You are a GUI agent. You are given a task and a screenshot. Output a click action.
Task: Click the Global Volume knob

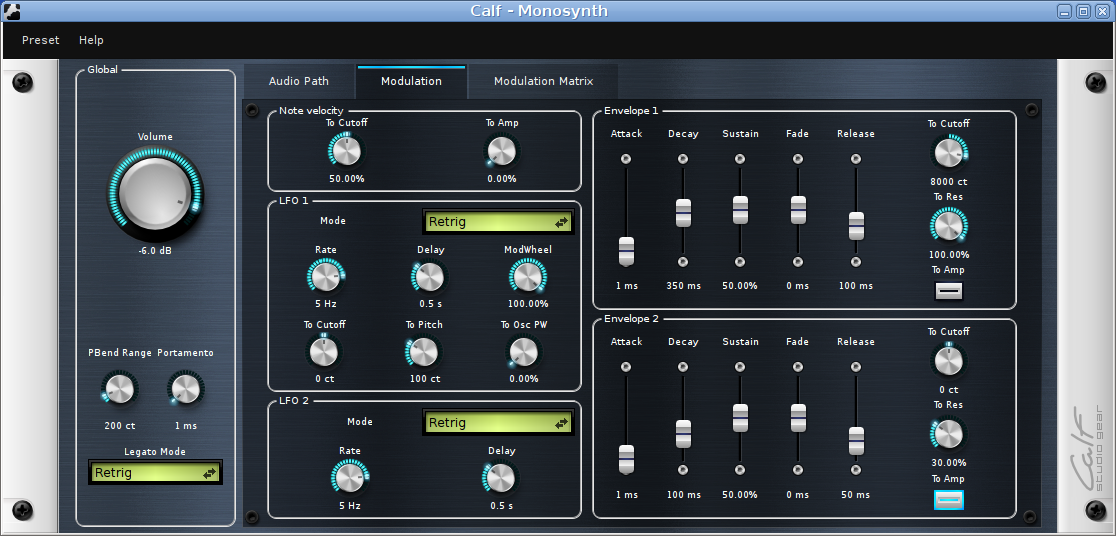click(155, 194)
